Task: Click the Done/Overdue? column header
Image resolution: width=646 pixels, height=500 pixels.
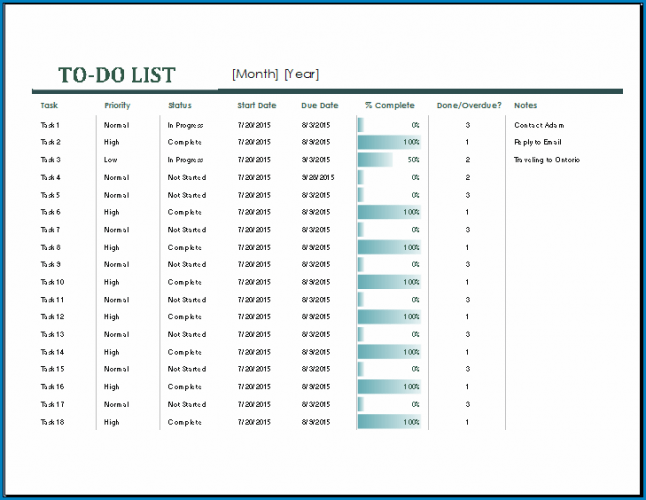Action: (469, 105)
